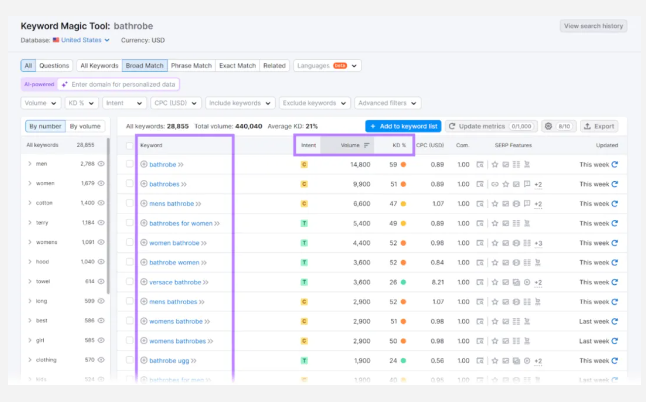Refresh metrics for the versace bathrobe row
Screen dimensions: 646x402
click(x=615, y=282)
